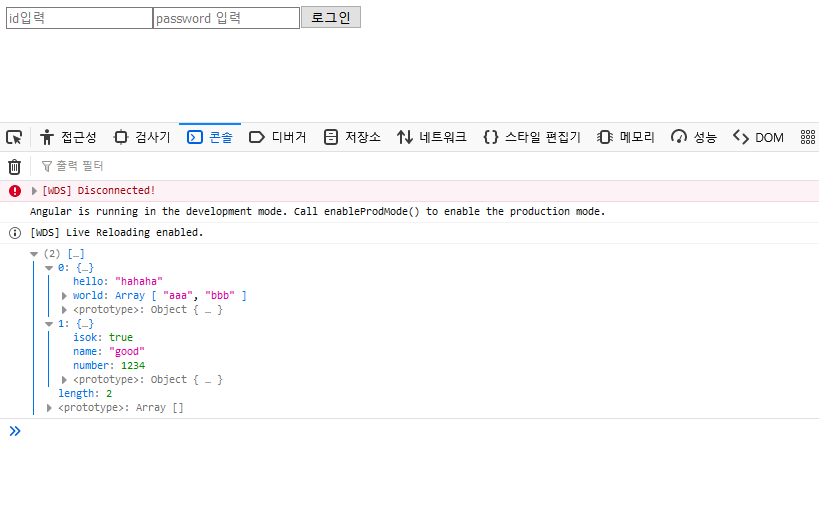Expand the prototype Array [] entry
819x515 pixels.
(x=49, y=408)
